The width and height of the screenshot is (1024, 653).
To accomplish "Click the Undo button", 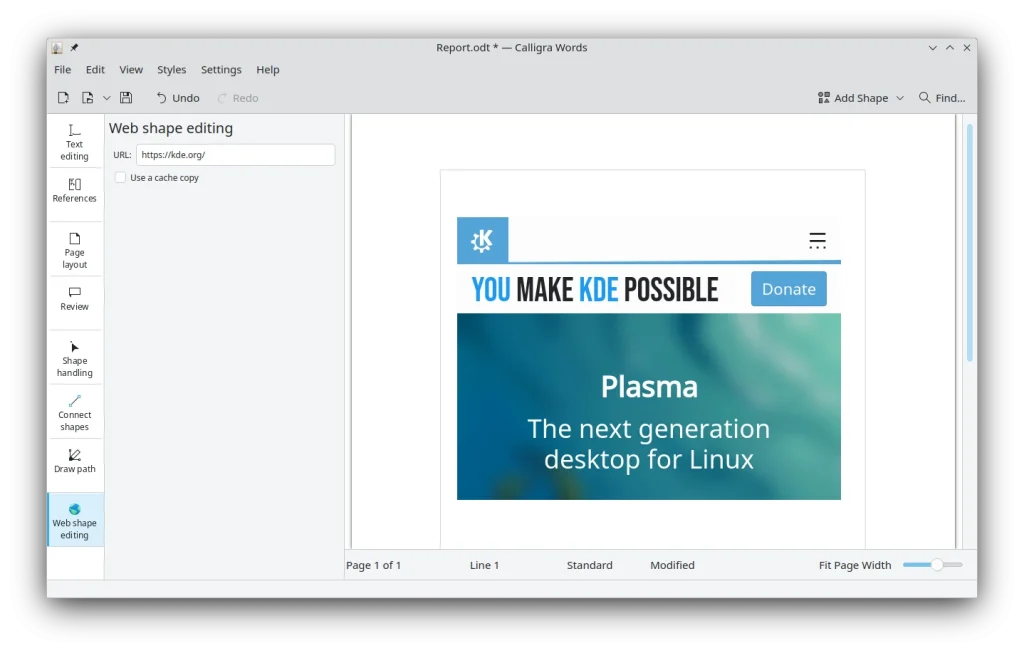I will [x=178, y=98].
